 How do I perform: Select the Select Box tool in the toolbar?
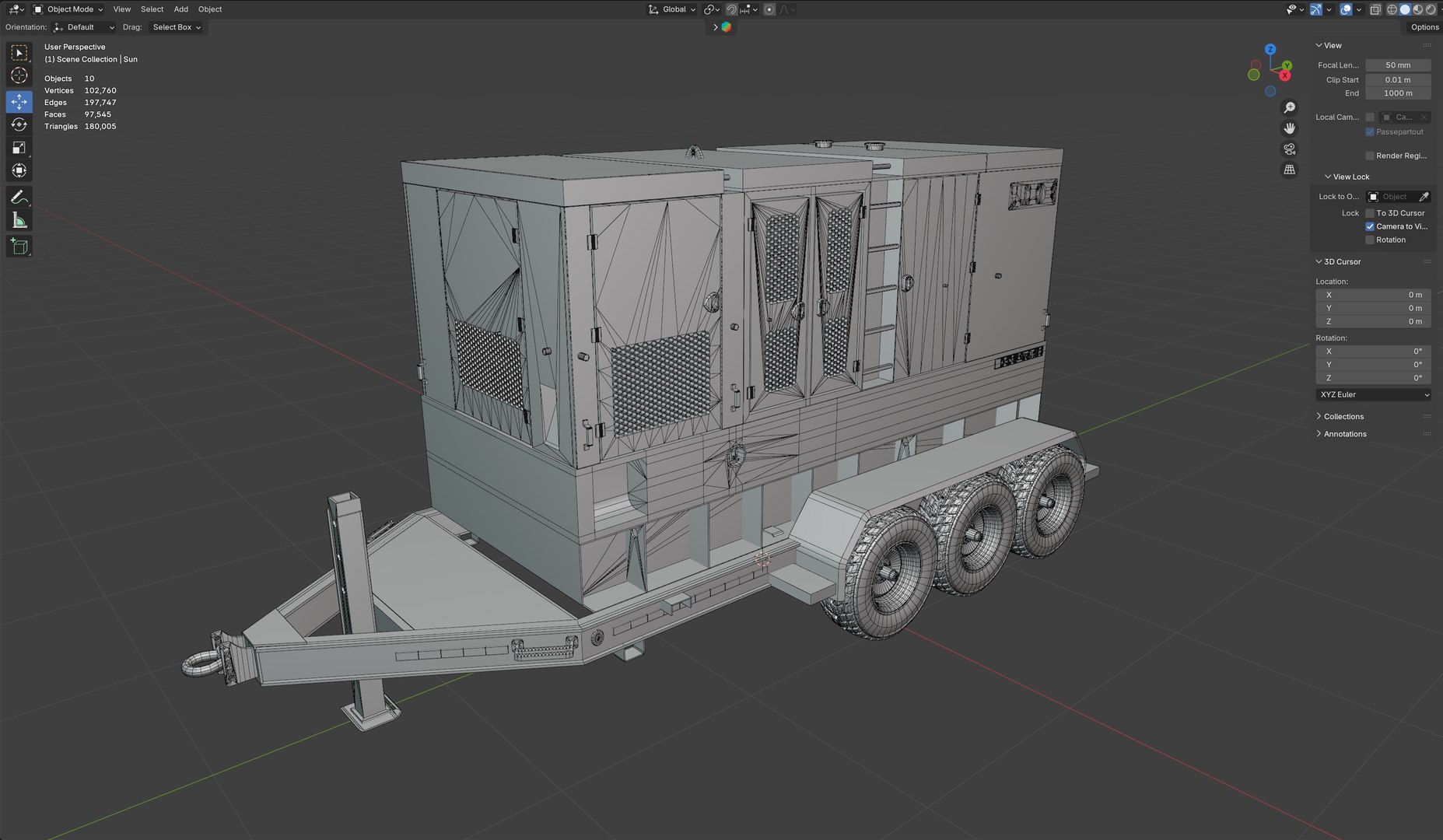click(19, 53)
